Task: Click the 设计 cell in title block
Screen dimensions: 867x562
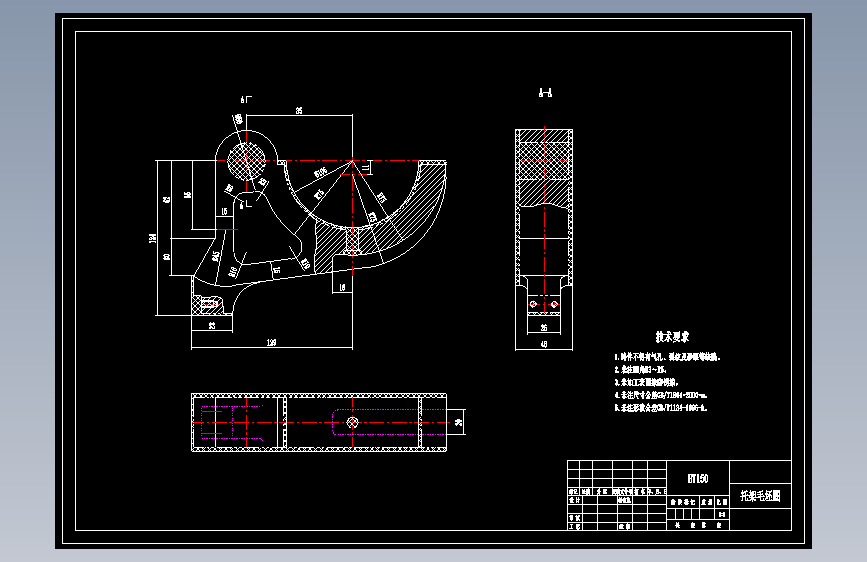Action: click(575, 500)
